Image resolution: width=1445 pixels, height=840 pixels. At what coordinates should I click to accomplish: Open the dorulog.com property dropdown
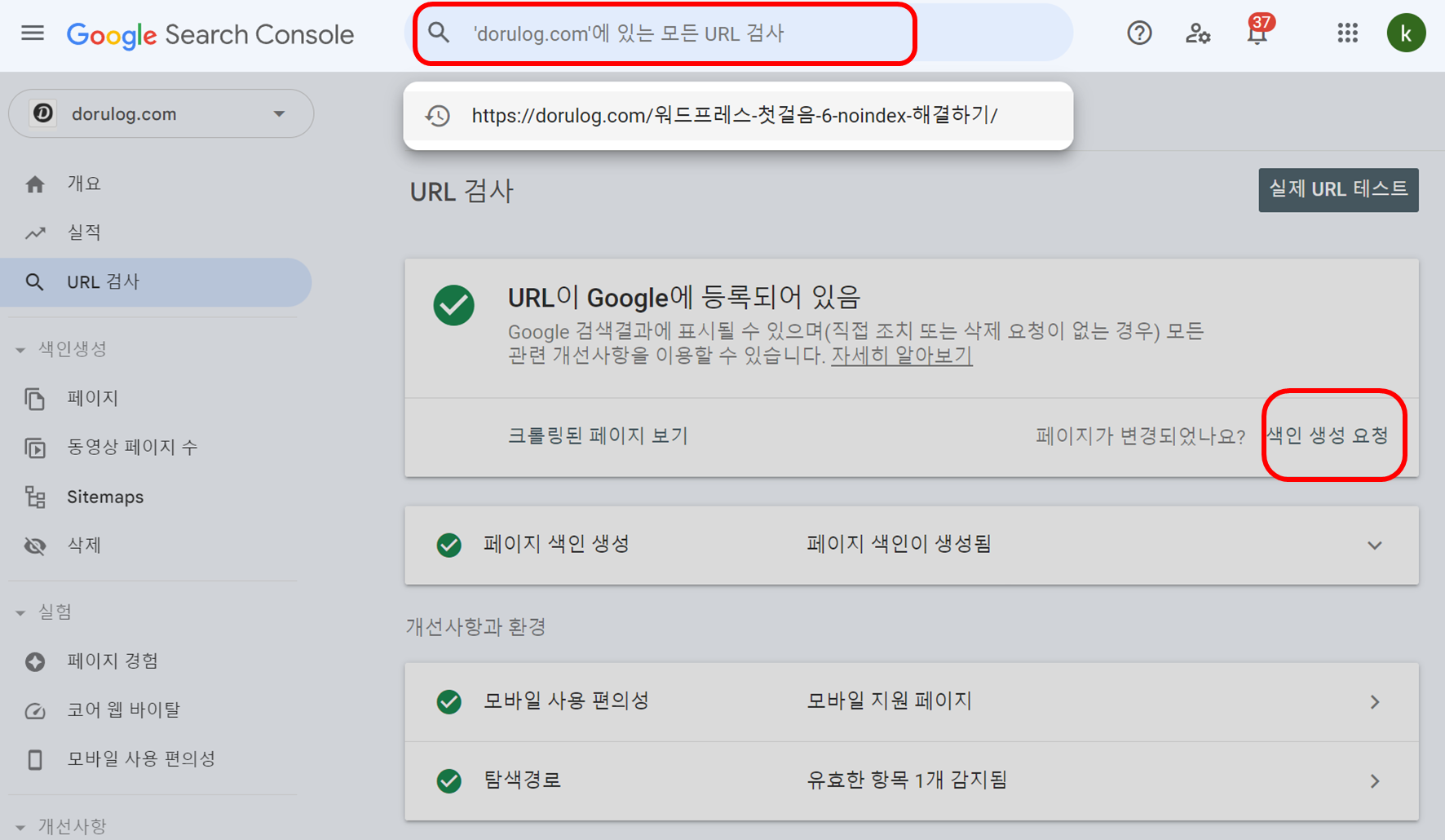click(x=161, y=113)
